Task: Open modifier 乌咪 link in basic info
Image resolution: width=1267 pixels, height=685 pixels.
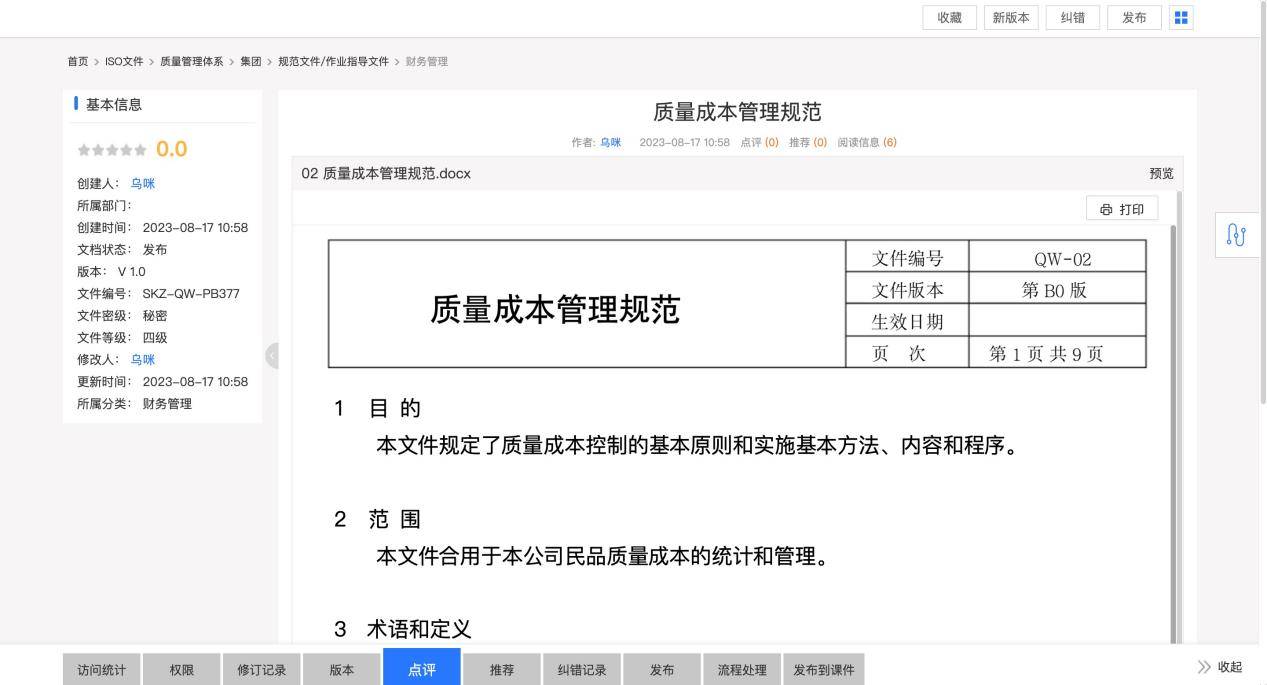Action: pos(143,360)
